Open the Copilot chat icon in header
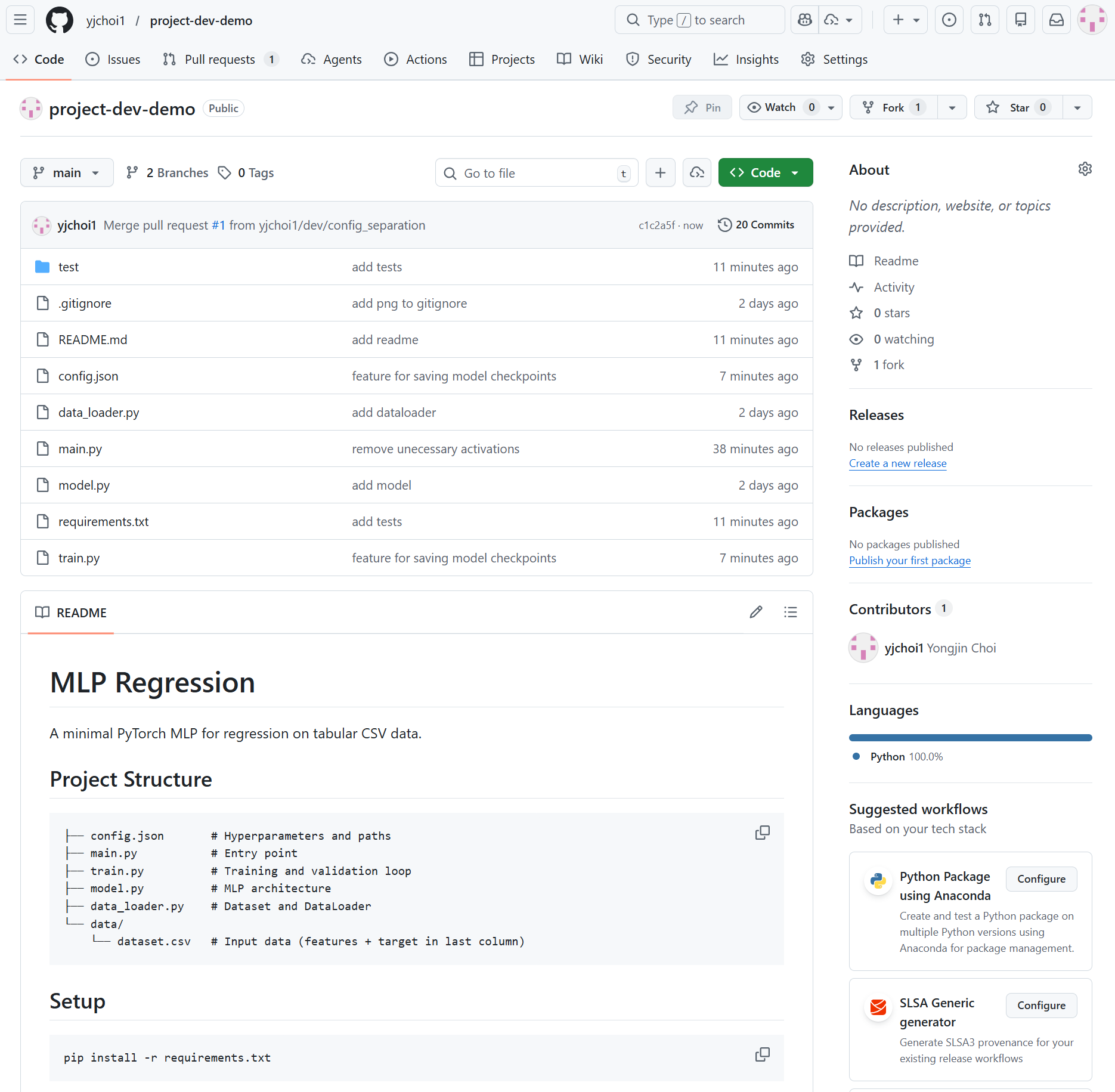 pyautogui.click(x=805, y=20)
